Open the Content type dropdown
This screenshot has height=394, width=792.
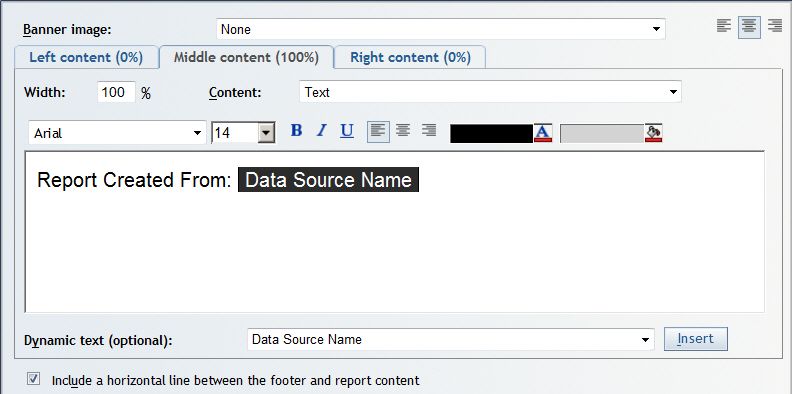pyautogui.click(x=490, y=92)
